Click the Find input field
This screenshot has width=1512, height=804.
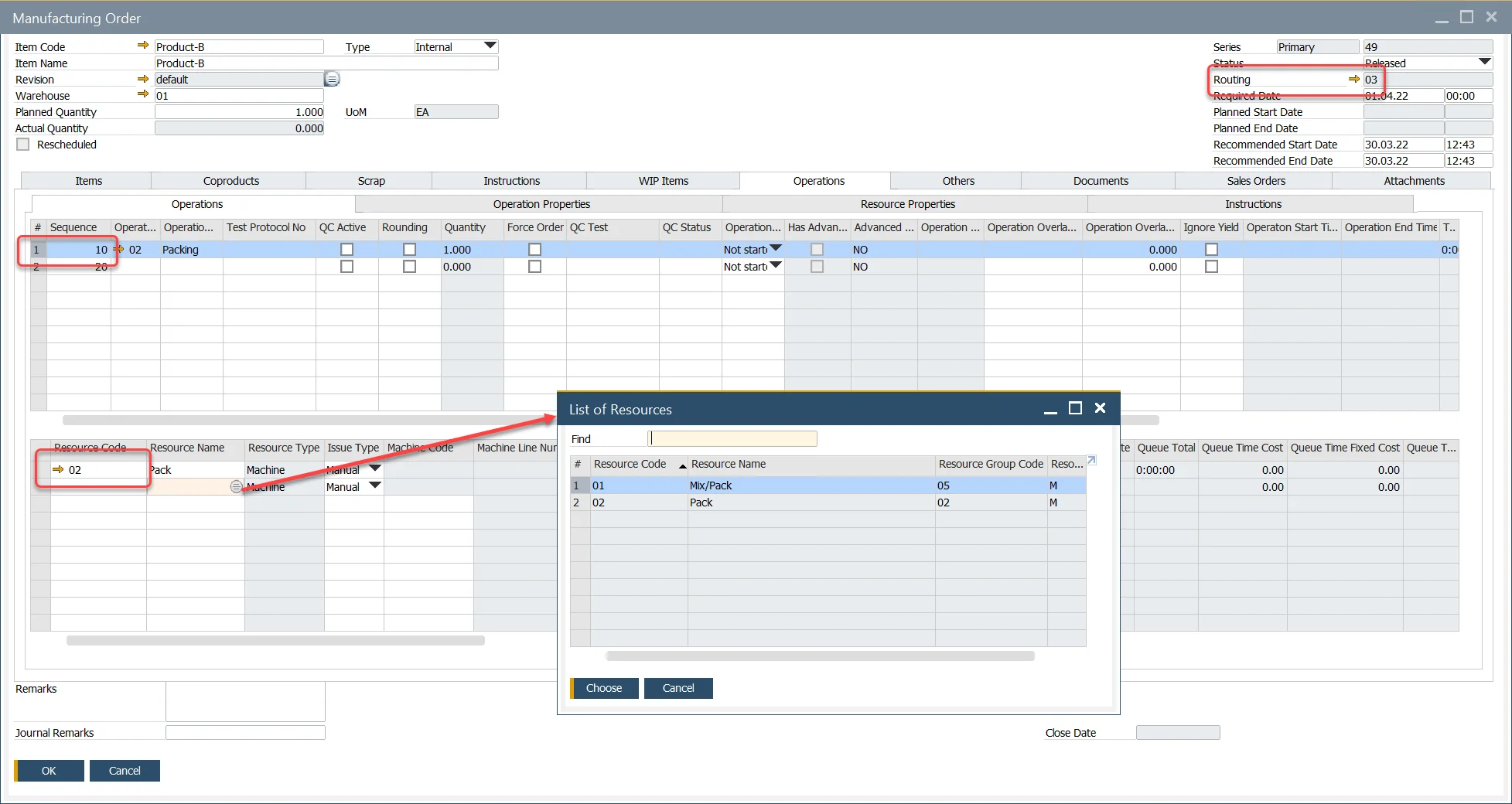732,439
